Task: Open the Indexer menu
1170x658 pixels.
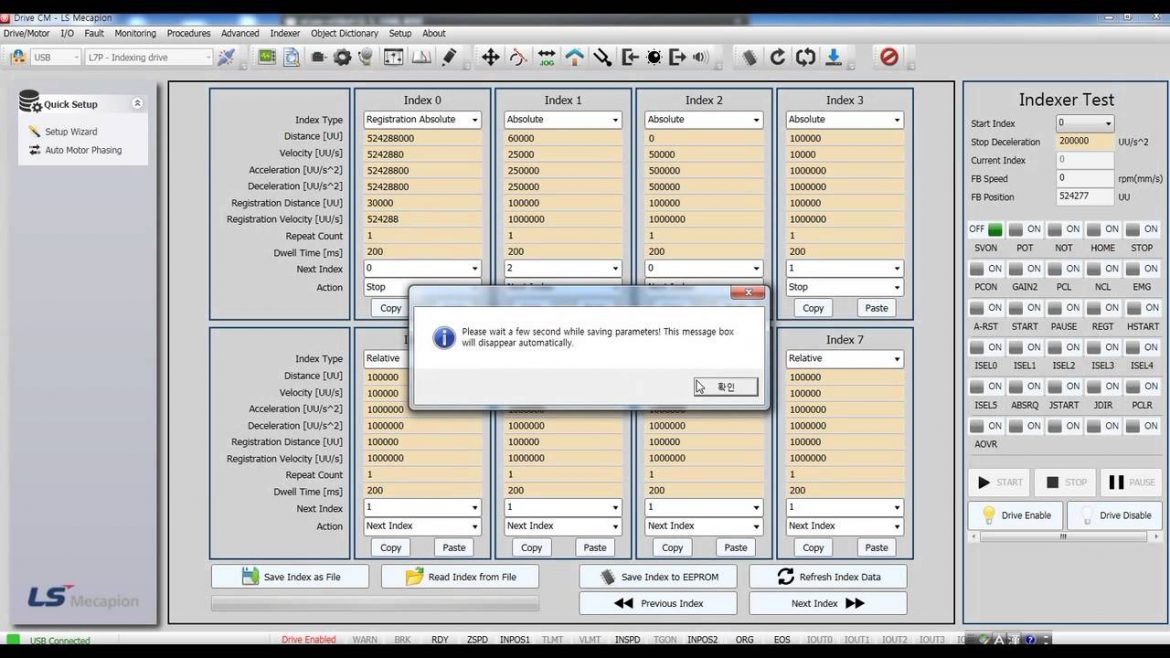Action: [x=285, y=34]
